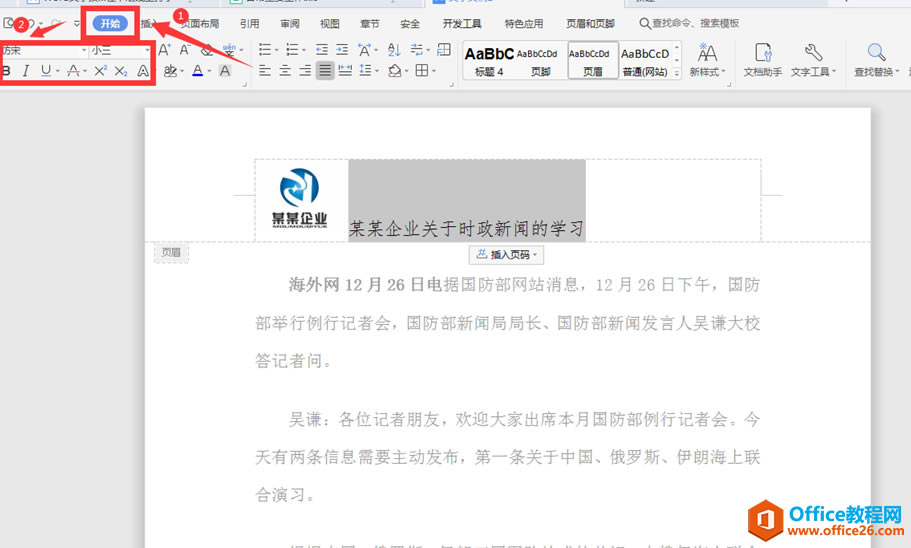Switch to the 开始 tab
Screen dimensions: 911x548
(110, 24)
